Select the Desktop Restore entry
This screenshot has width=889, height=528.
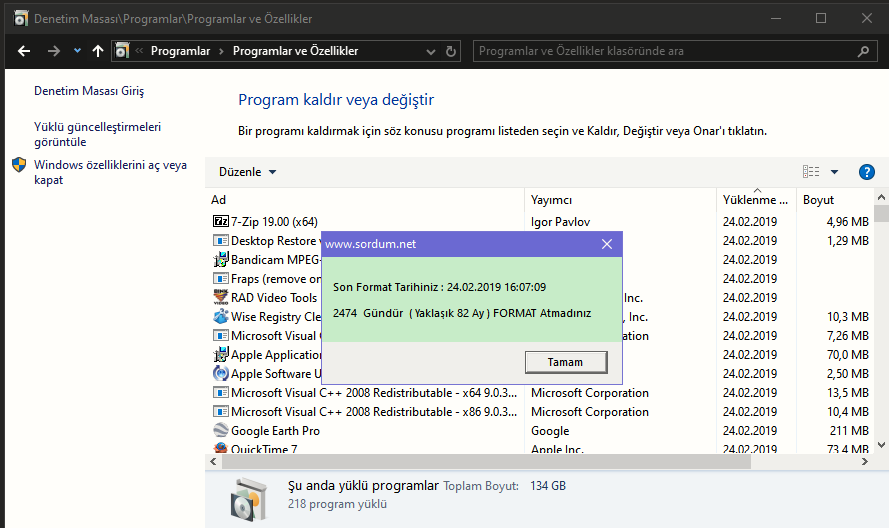tap(276, 241)
